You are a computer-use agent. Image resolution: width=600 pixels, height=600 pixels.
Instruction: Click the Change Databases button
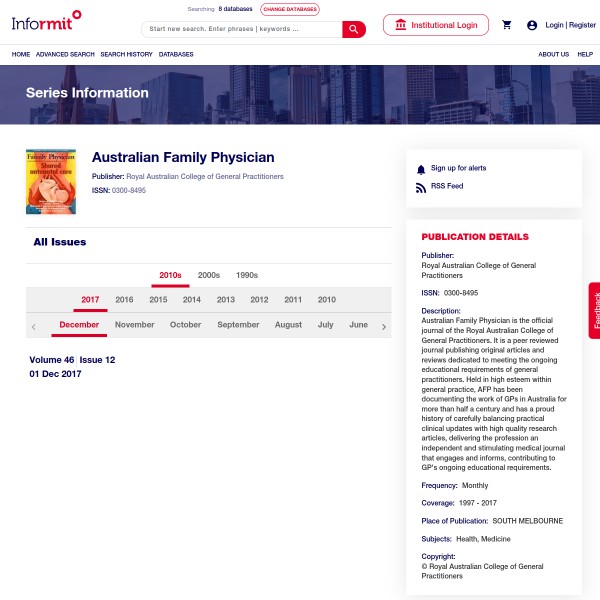point(290,9)
